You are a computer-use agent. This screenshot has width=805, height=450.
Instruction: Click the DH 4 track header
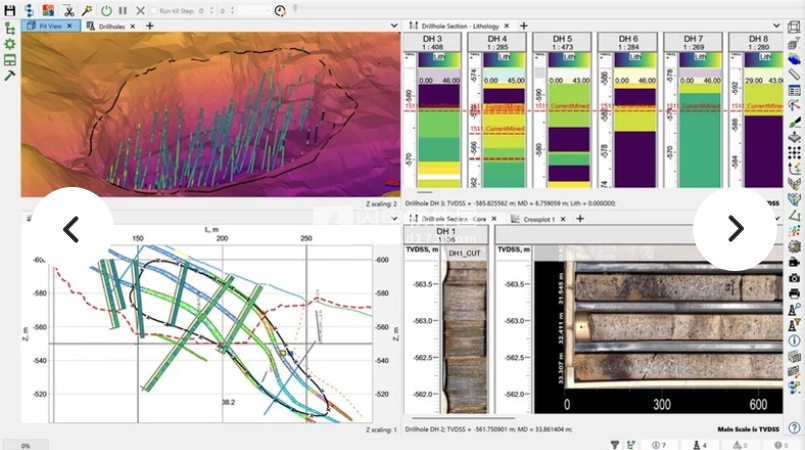[x=497, y=43]
